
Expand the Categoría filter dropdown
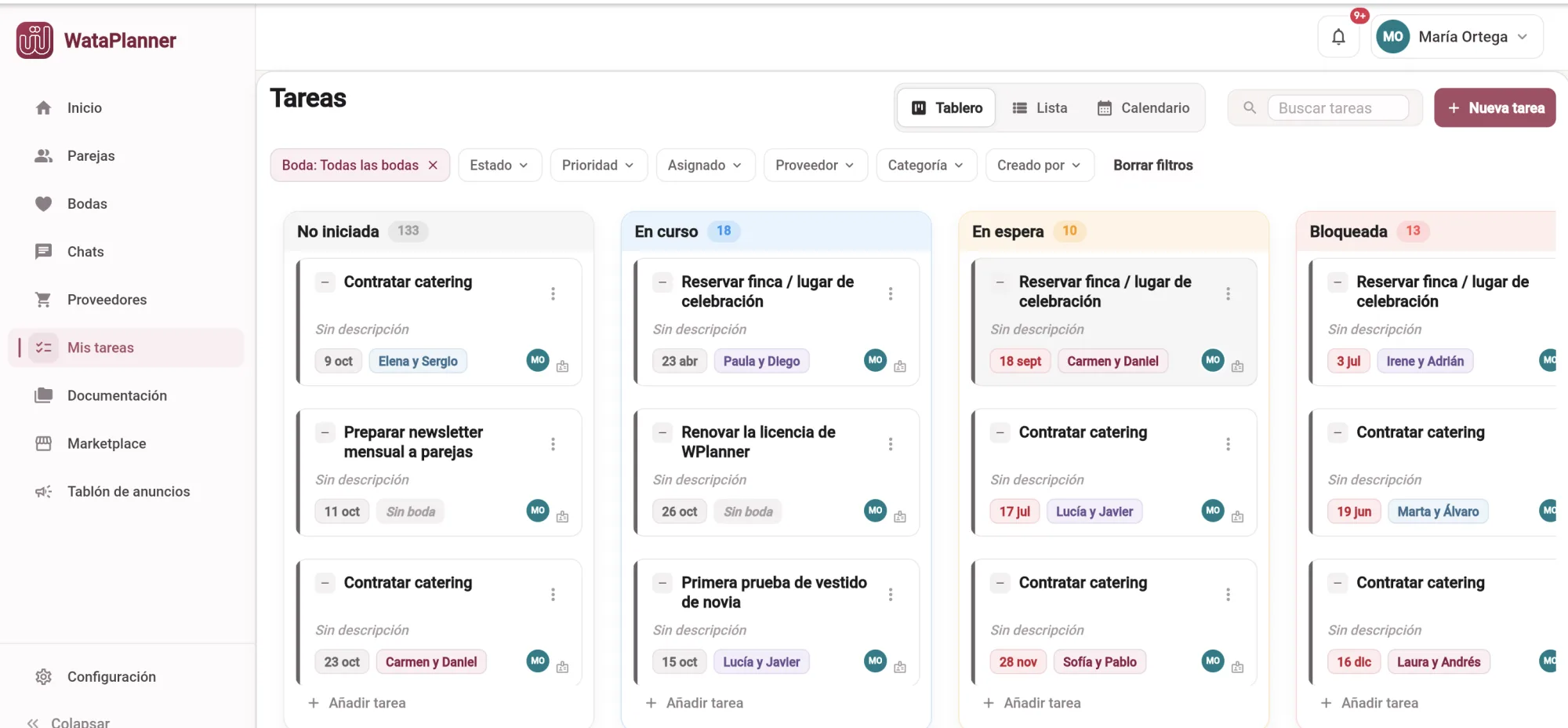(926, 165)
